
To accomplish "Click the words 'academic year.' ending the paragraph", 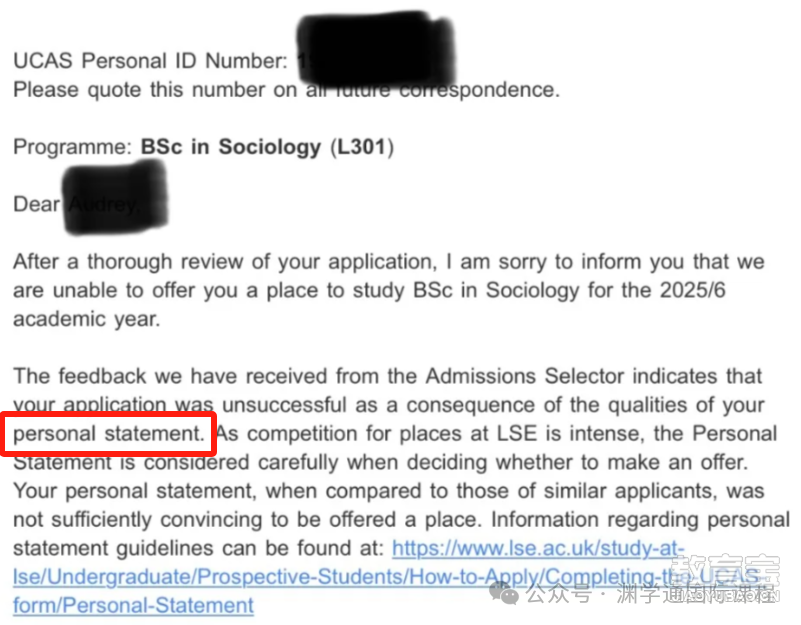I will click(x=87, y=319).
